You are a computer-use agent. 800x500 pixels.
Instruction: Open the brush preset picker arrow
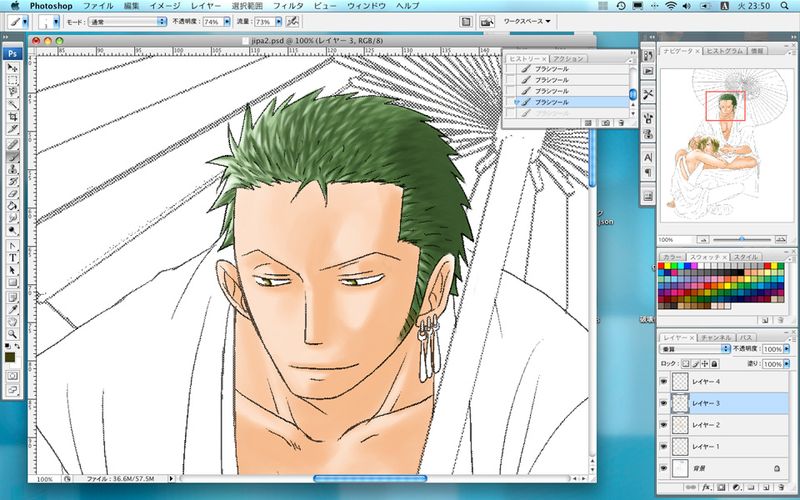[x=56, y=22]
